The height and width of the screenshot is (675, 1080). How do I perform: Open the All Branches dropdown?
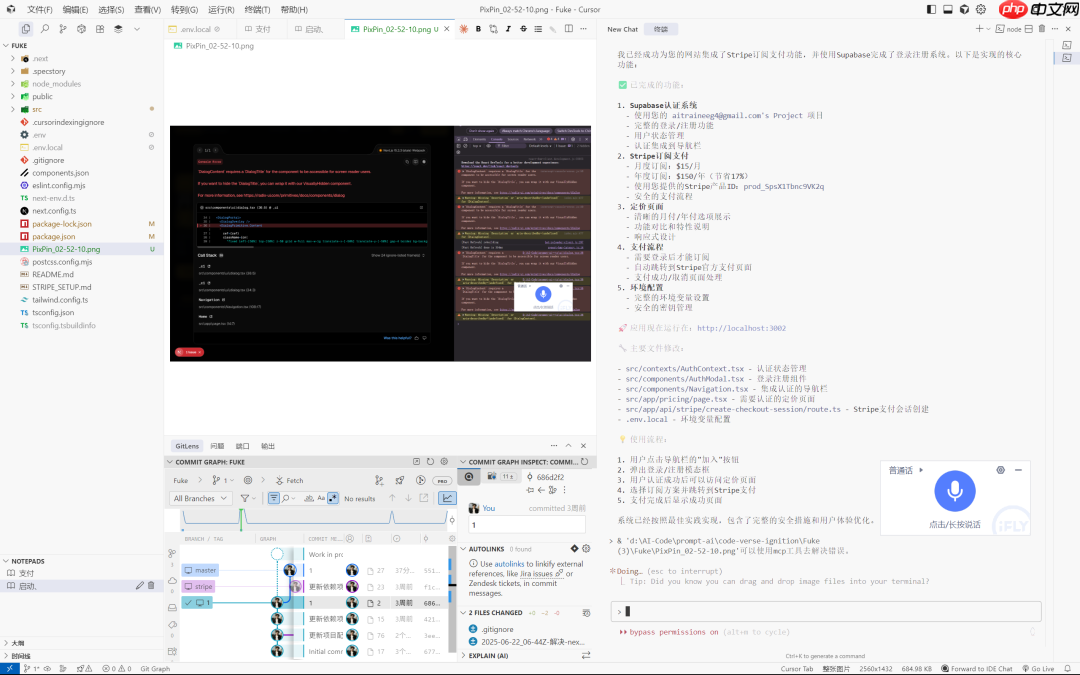(x=199, y=499)
